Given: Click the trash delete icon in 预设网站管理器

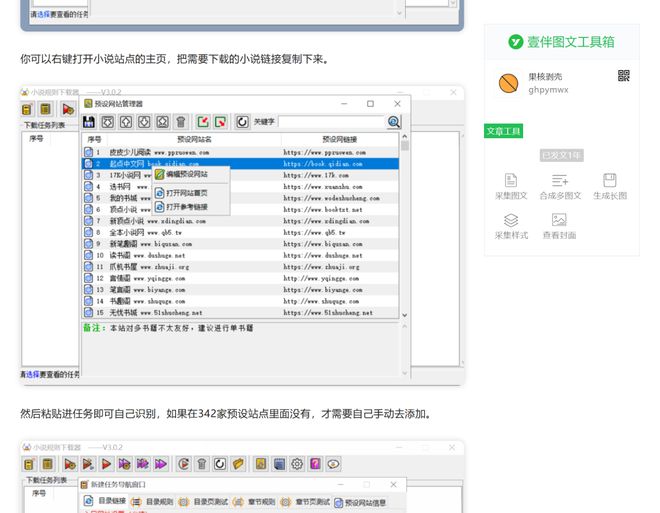Looking at the screenshot, I should (x=181, y=122).
